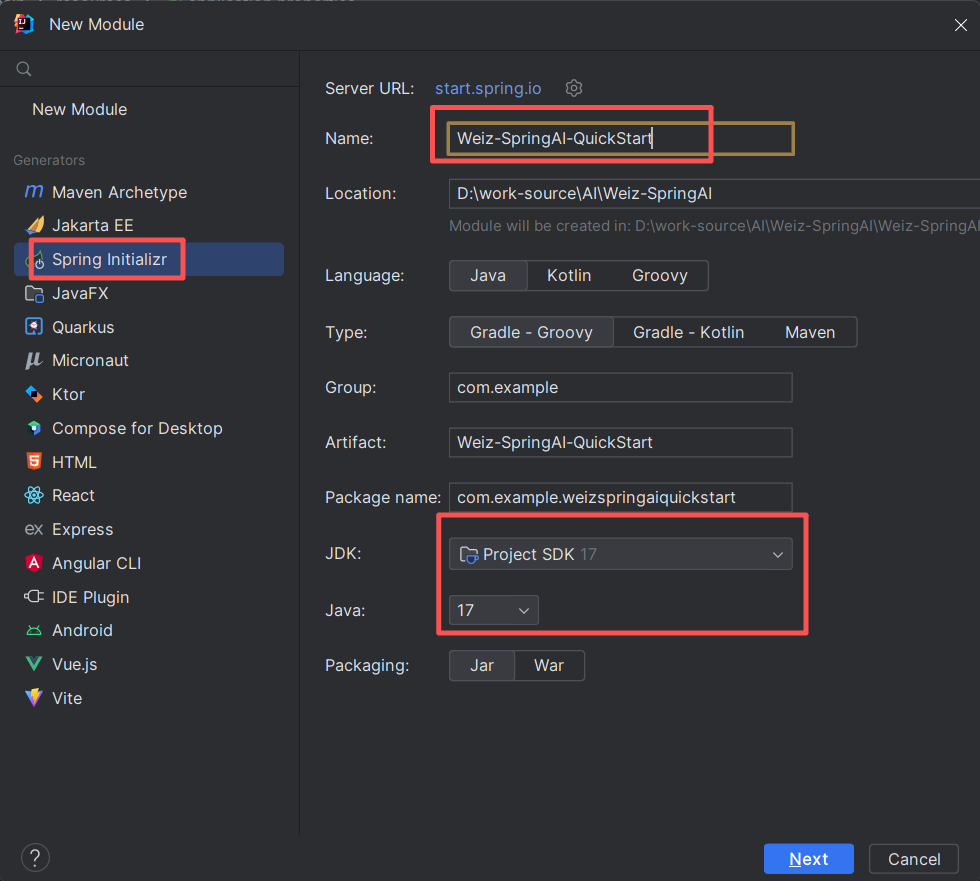Click the React atom icon
Screen dimensions: 980x881
34,495
